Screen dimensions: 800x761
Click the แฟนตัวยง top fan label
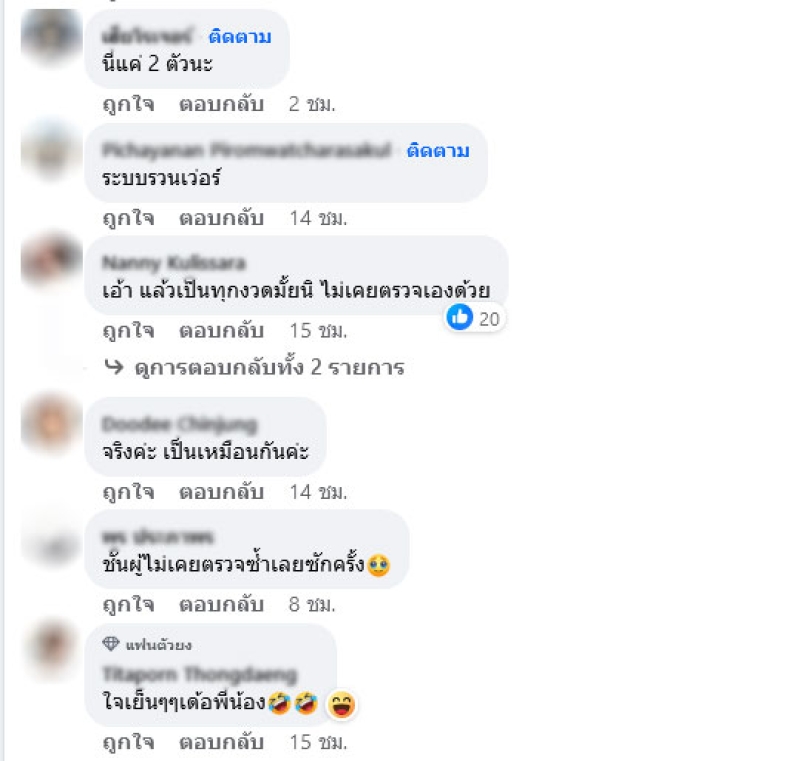(x=159, y=645)
